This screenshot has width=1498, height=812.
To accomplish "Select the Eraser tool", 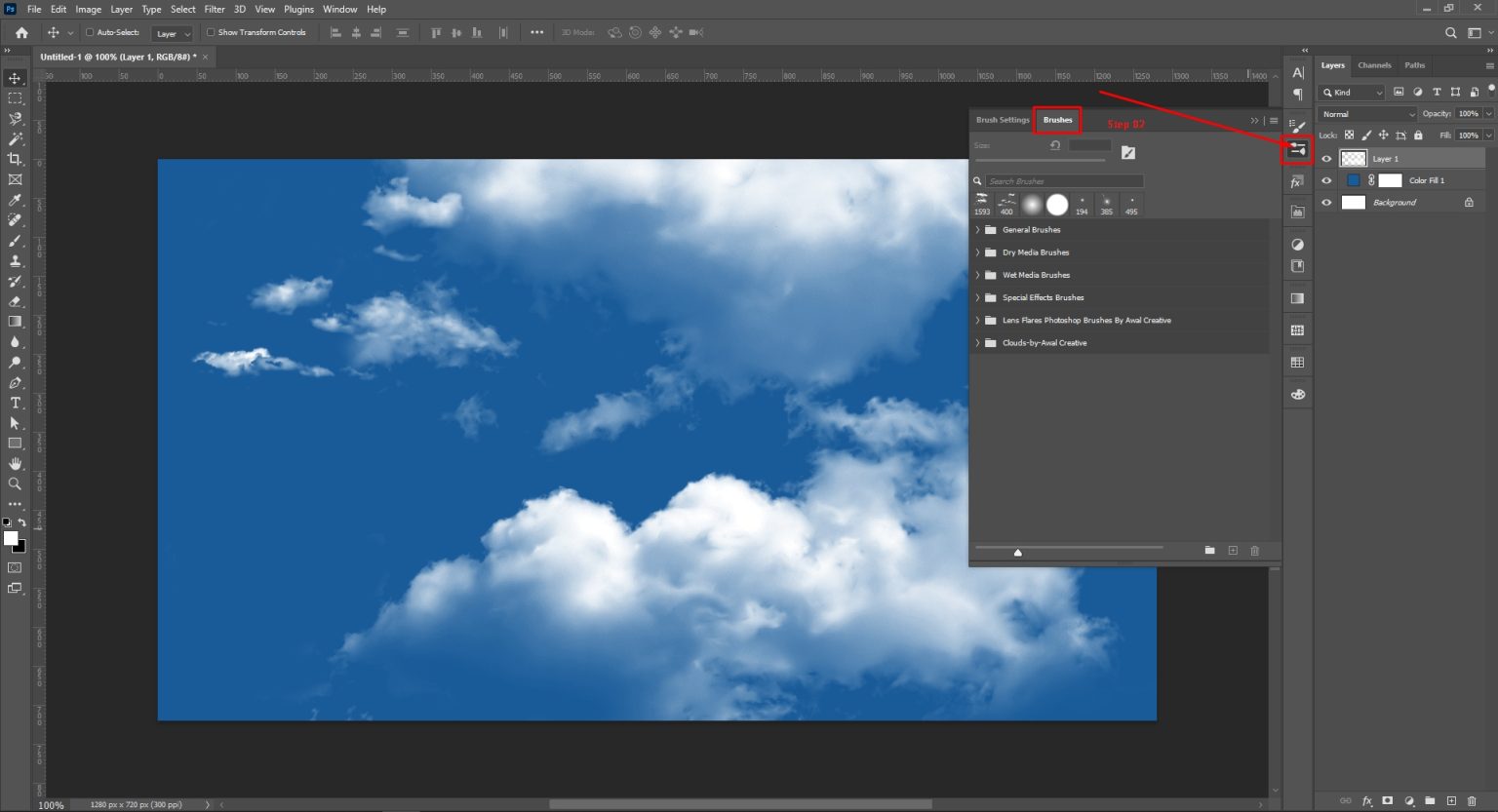I will (x=15, y=301).
